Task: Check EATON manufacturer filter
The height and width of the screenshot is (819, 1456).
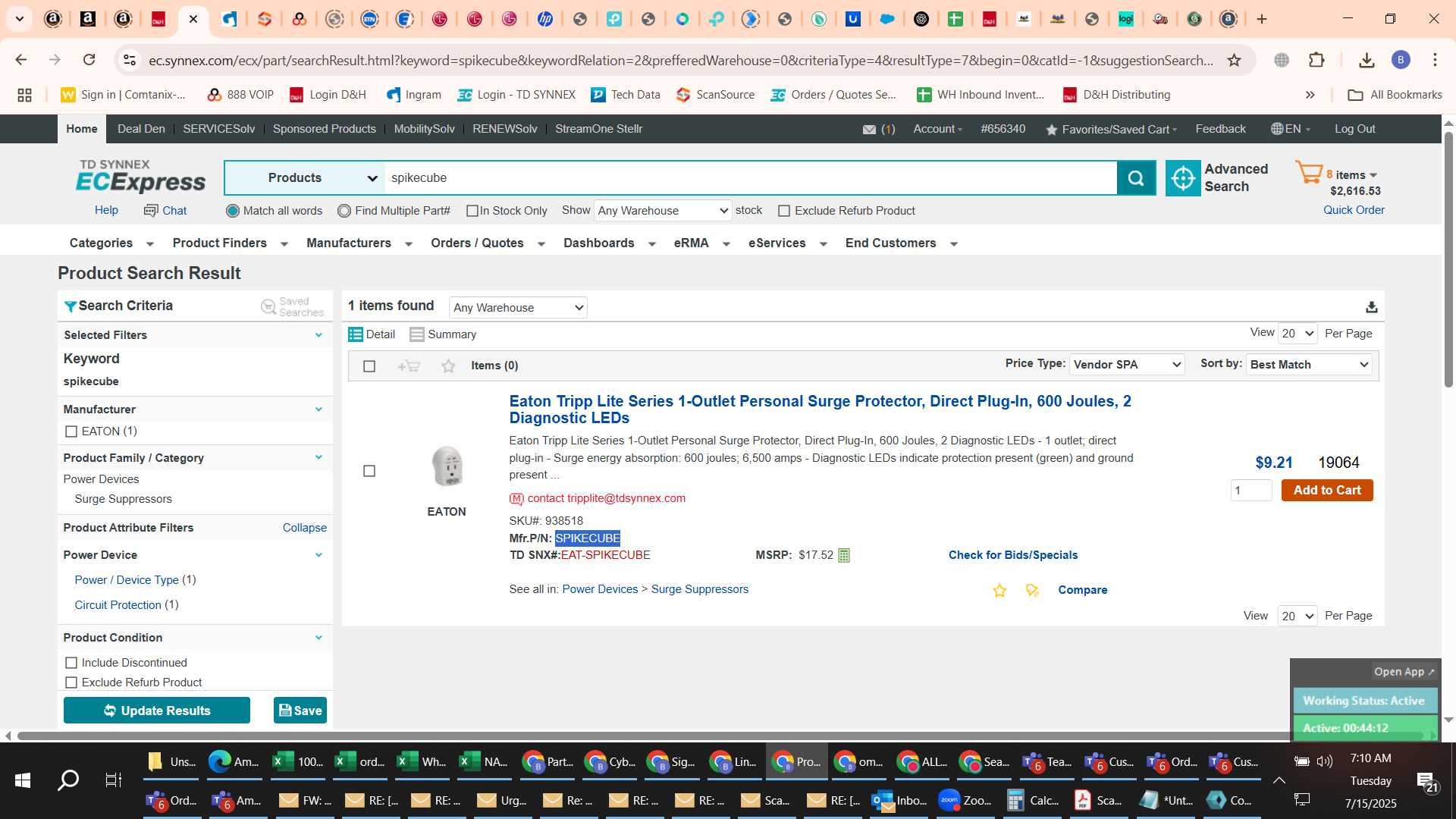Action: pos(71,431)
